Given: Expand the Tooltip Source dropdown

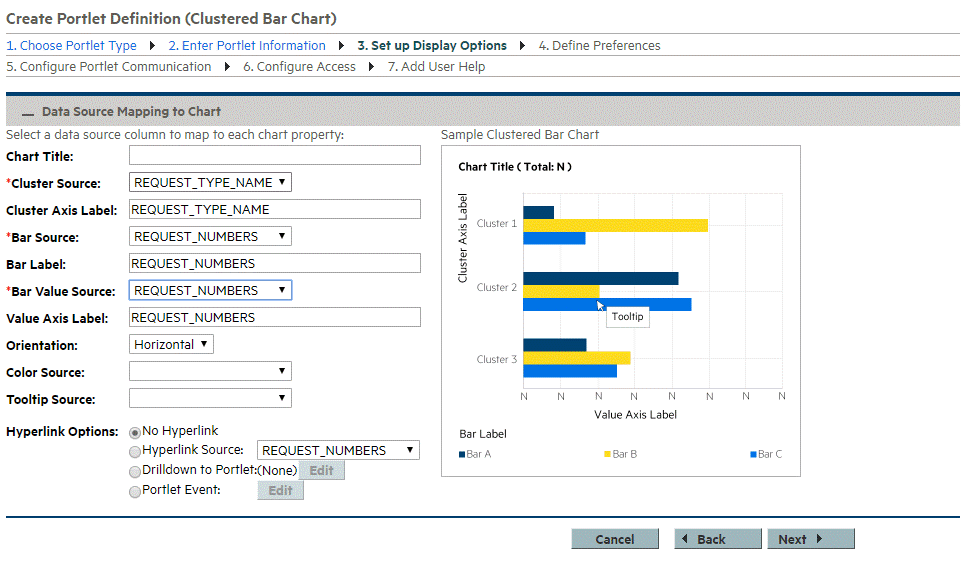Looking at the screenshot, I should point(210,399).
